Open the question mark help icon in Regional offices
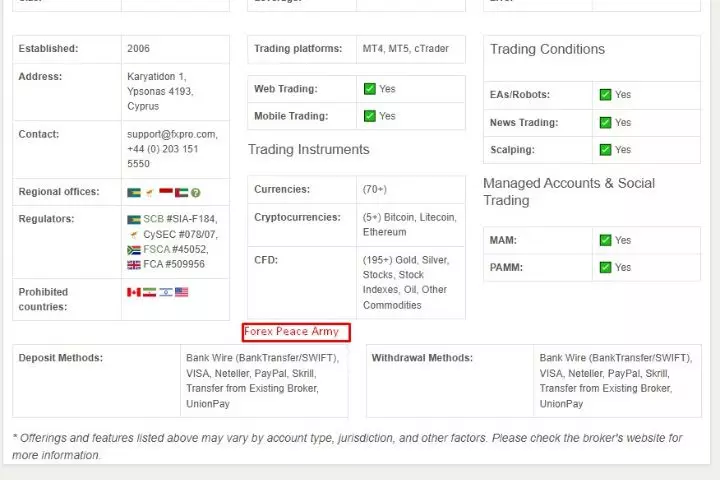This screenshot has height=480, width=720. [x=196, y=193]
